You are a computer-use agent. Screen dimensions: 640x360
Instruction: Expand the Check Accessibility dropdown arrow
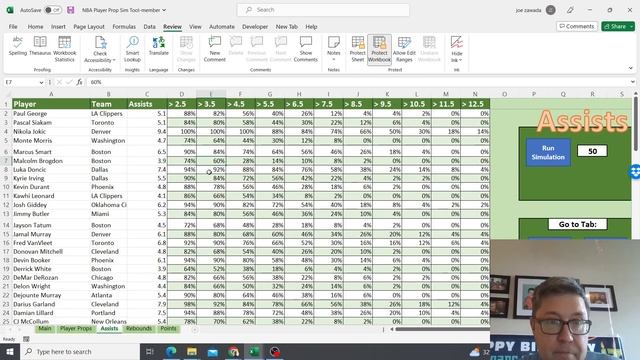point(114,60)
